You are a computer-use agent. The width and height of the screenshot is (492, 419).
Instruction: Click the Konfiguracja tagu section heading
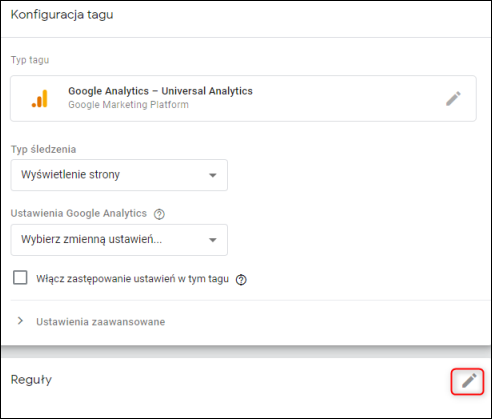pos(62,15)
